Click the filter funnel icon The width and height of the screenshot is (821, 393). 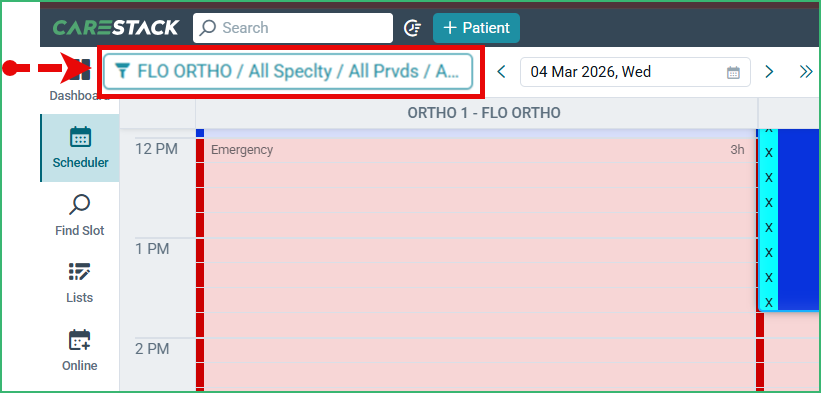point(122,71)
